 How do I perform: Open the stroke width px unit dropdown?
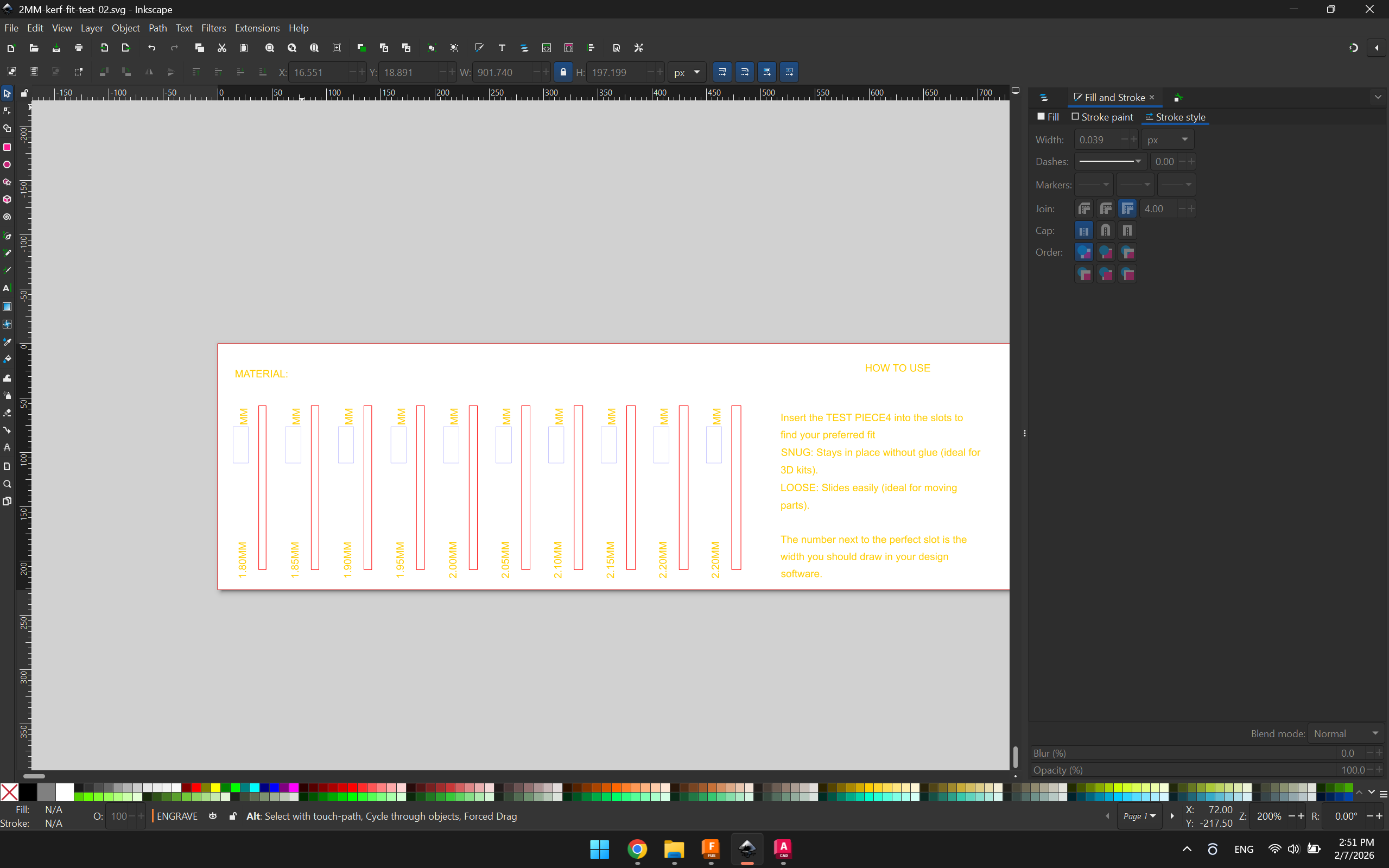pyautogui.click(x=1167, y=140)
